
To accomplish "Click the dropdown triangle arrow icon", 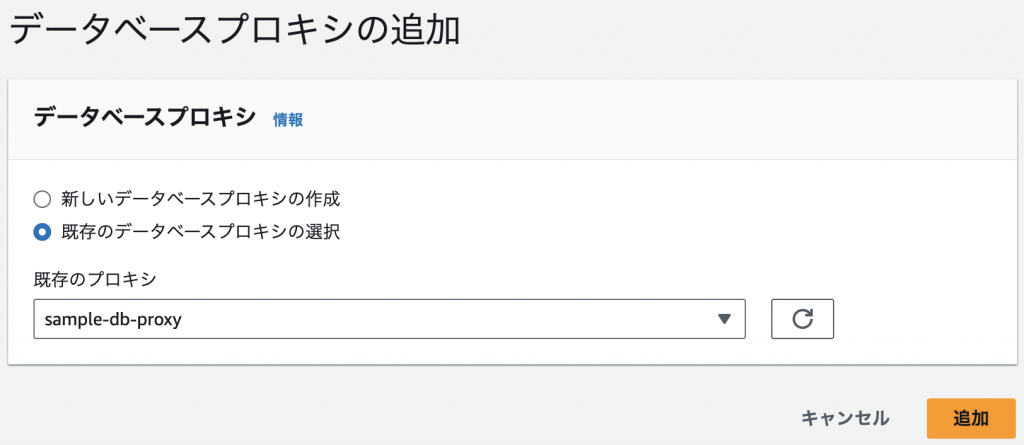I will (724, 319).
